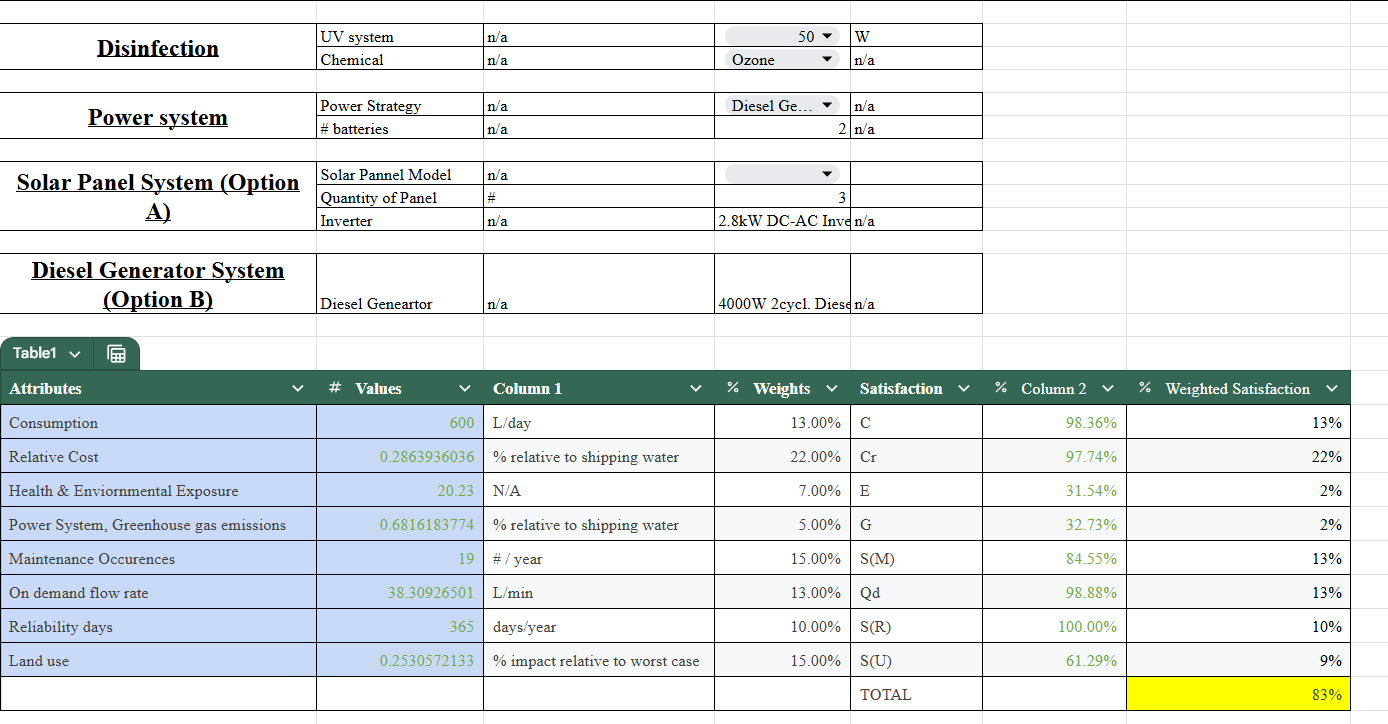Select the Quantity of Panel value cell
1388x724 pixels.
[x=782, y=197]
